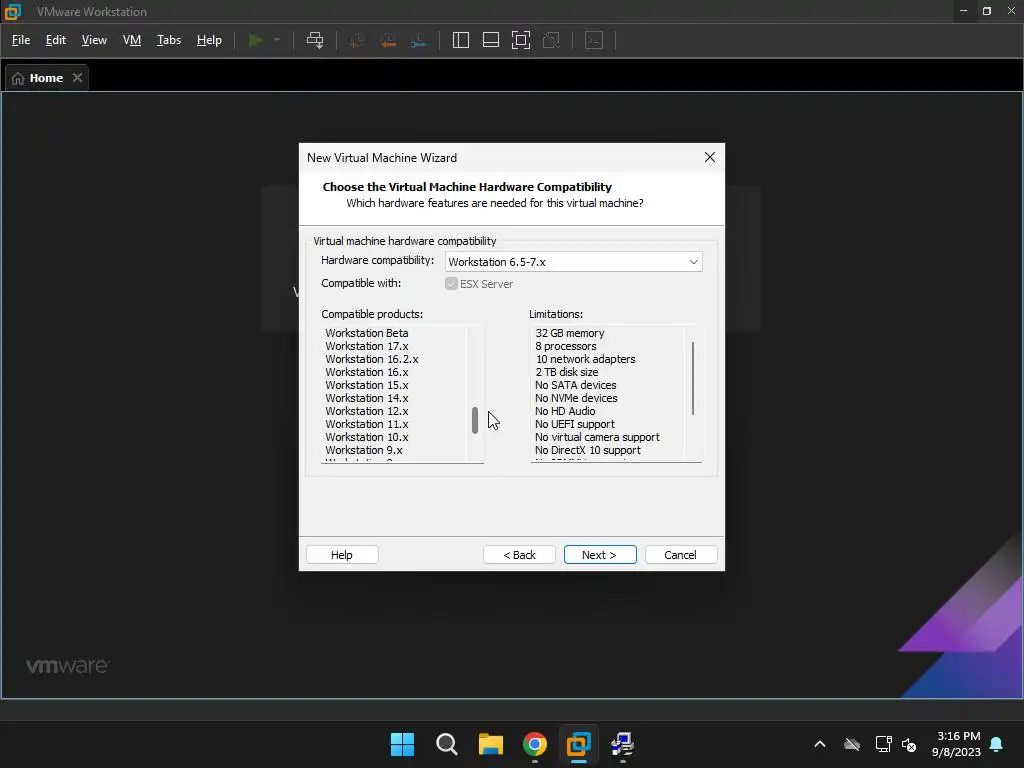The height and width of the screenshot is (768, 1024).
Task: Open the File menu
Action: coord(21,40)
